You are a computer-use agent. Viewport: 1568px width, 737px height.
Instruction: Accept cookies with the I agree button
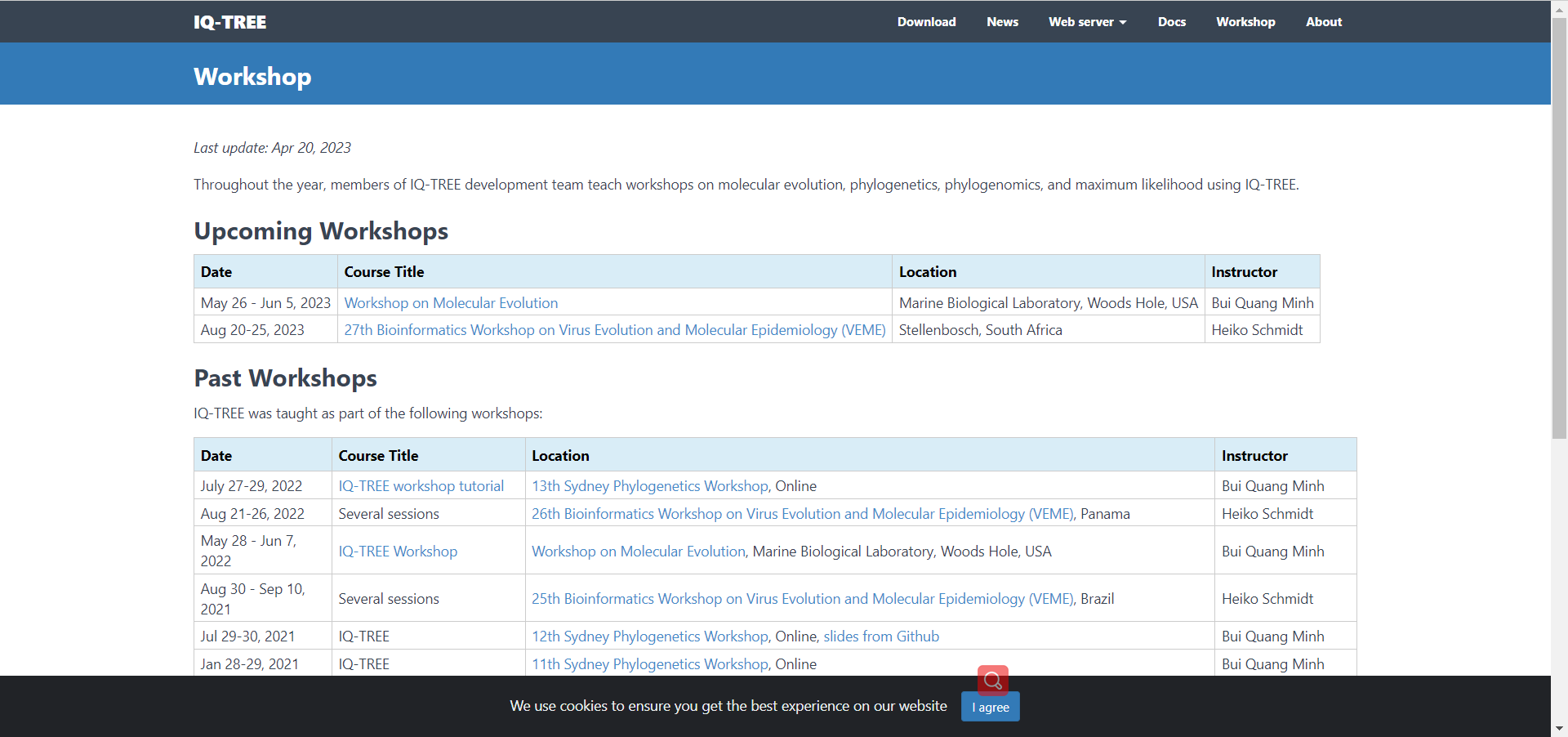click(x=990, y=707)
